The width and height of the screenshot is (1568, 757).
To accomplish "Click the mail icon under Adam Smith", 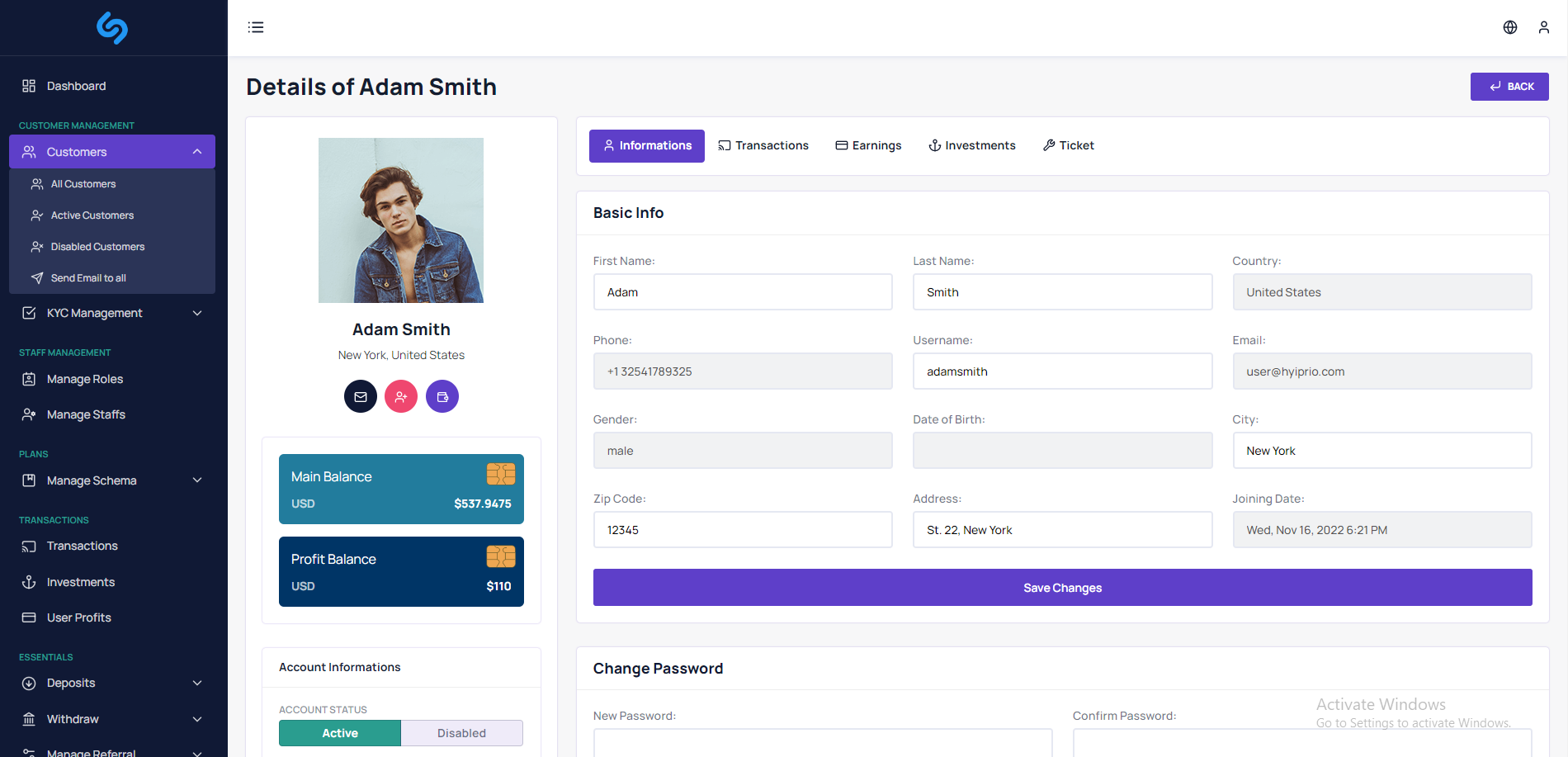I will [361, 396].
